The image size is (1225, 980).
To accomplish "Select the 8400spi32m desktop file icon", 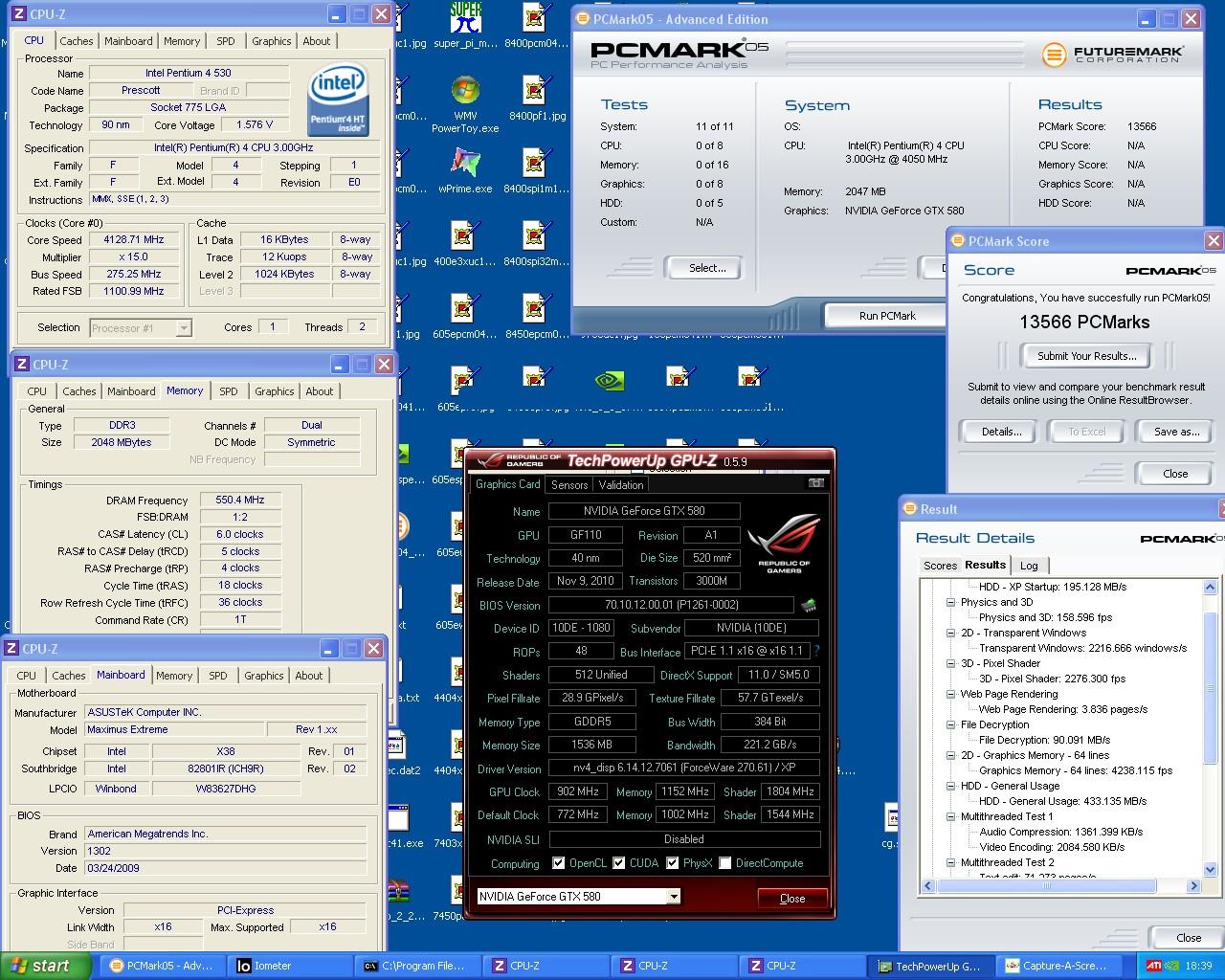I will [536, 244].
